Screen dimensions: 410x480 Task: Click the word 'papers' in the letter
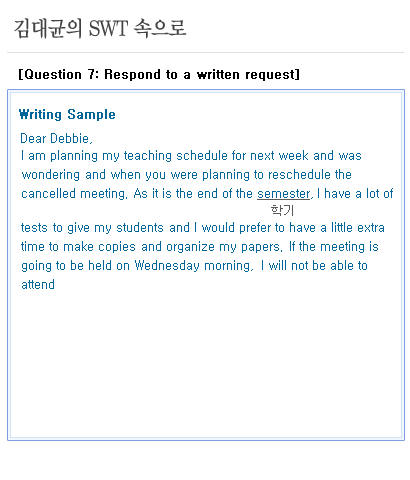pos(261,247)
